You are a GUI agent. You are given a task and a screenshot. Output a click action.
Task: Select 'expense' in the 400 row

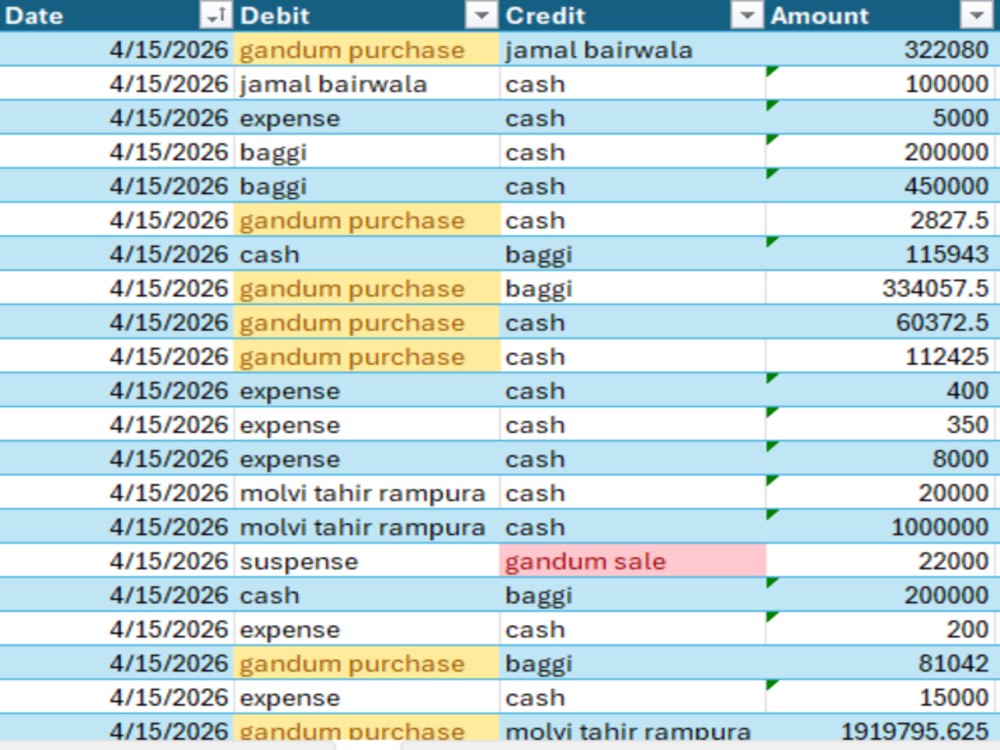coord(367,390)
